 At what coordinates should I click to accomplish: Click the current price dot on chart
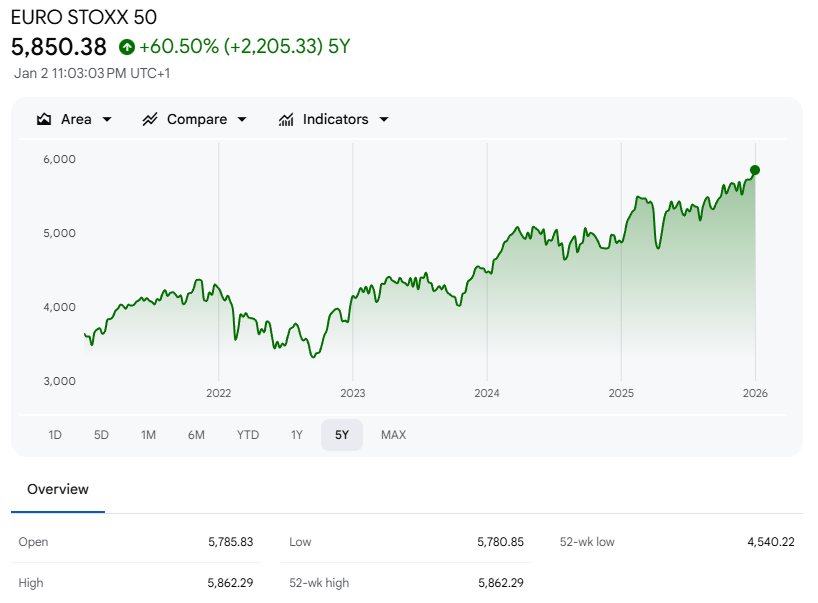pos(755,170)
